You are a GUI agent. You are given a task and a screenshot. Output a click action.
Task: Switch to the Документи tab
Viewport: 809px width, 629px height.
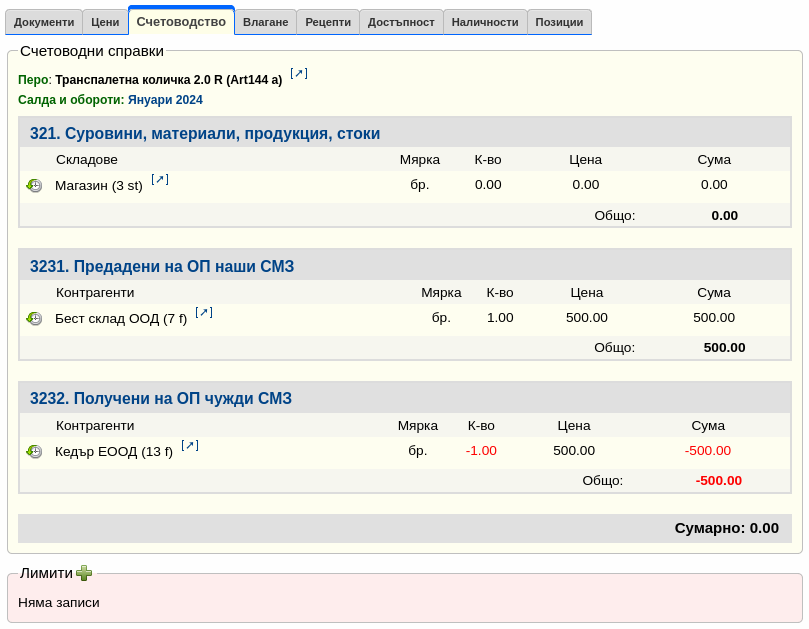click(x=44, y=22)
